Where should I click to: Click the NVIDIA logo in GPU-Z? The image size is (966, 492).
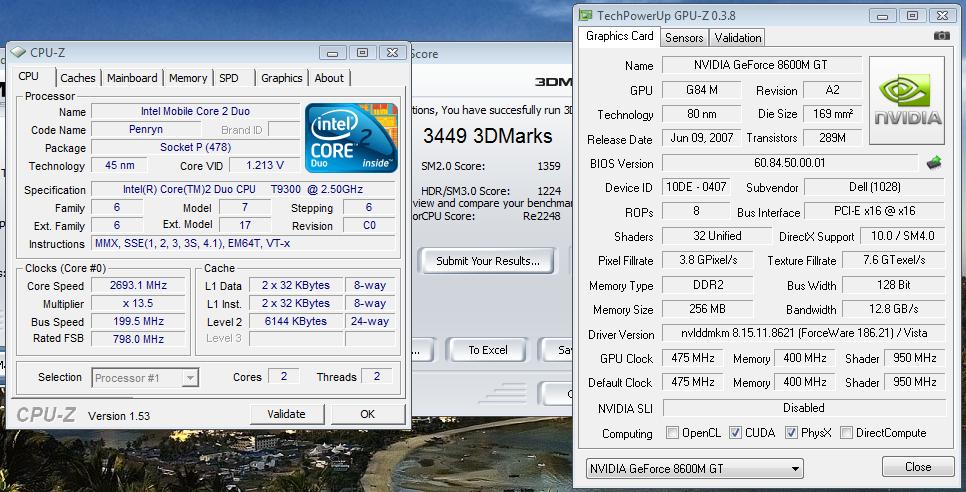[906, 100]
